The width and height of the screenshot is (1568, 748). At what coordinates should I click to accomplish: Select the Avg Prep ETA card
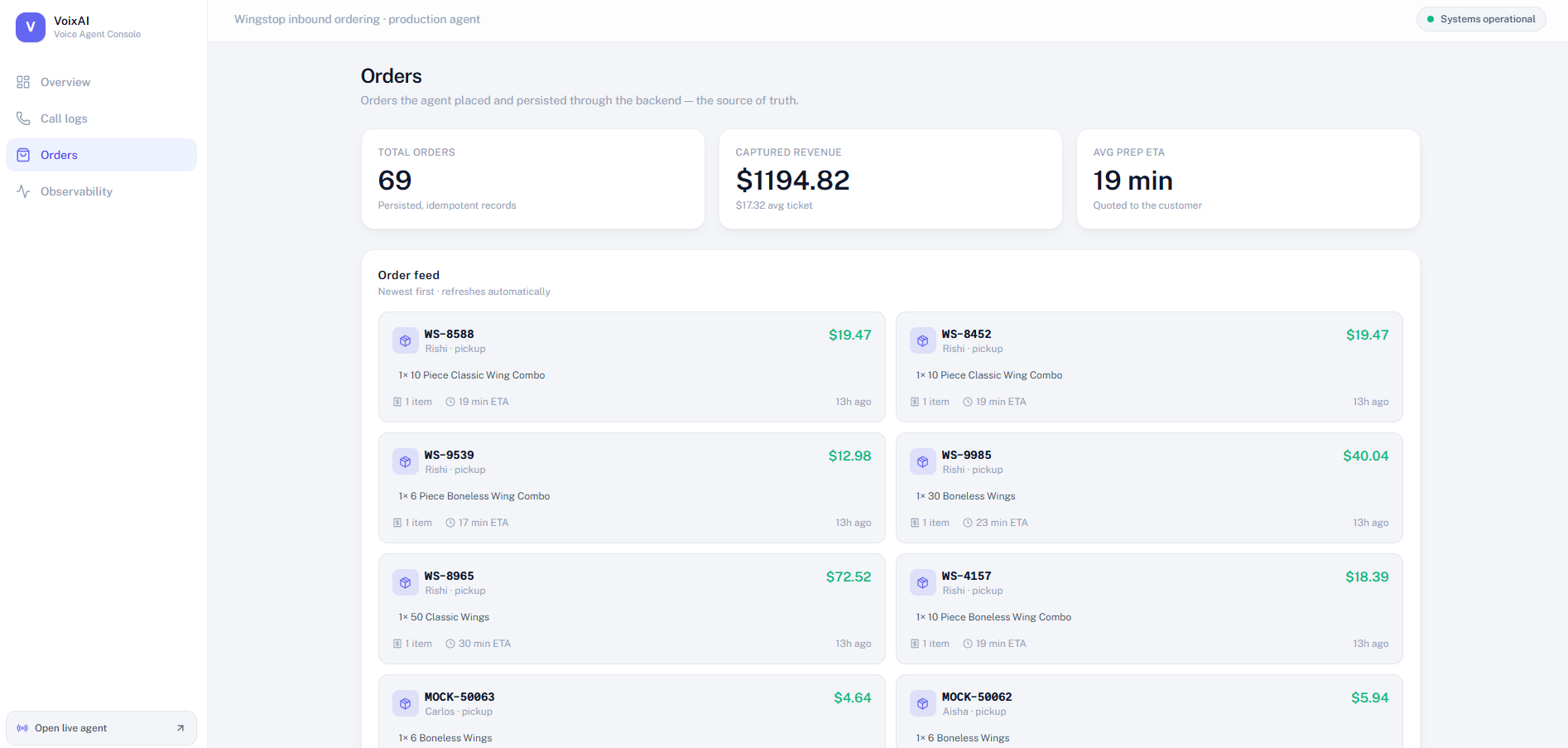[x=1248, y=179]
